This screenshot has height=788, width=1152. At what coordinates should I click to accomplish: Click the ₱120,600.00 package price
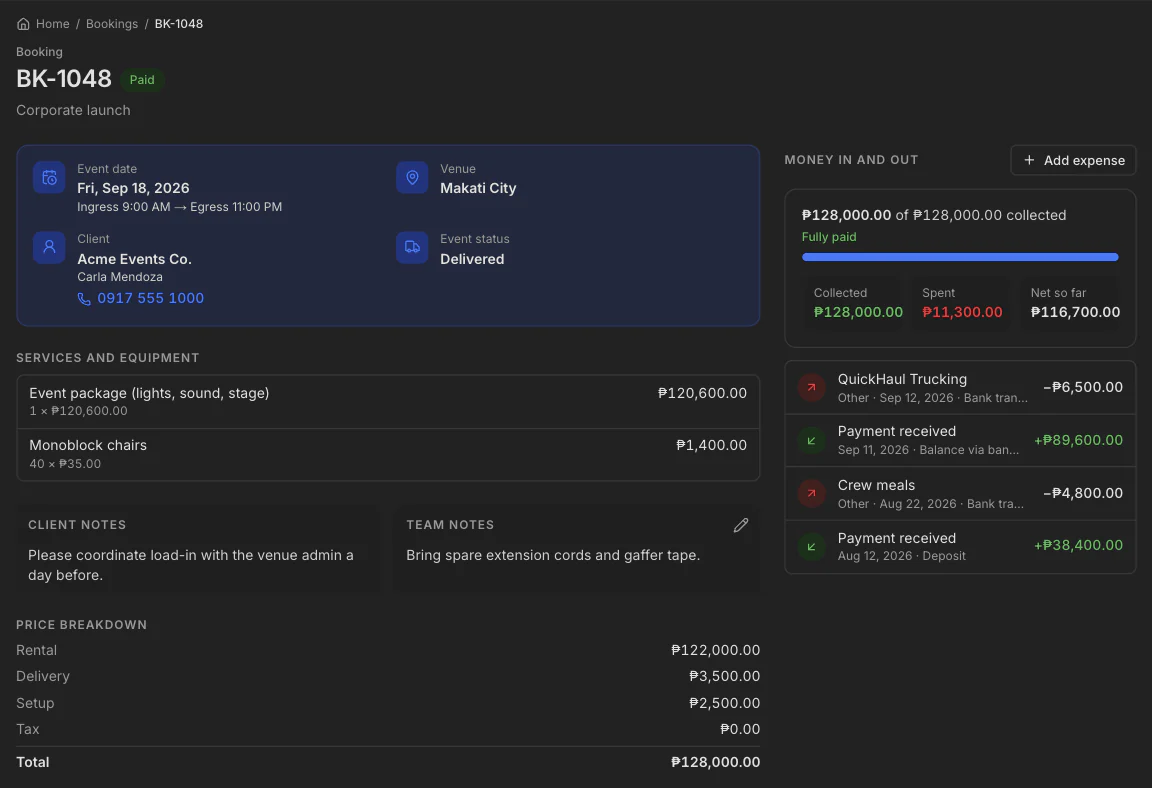[x=702, y=393]
